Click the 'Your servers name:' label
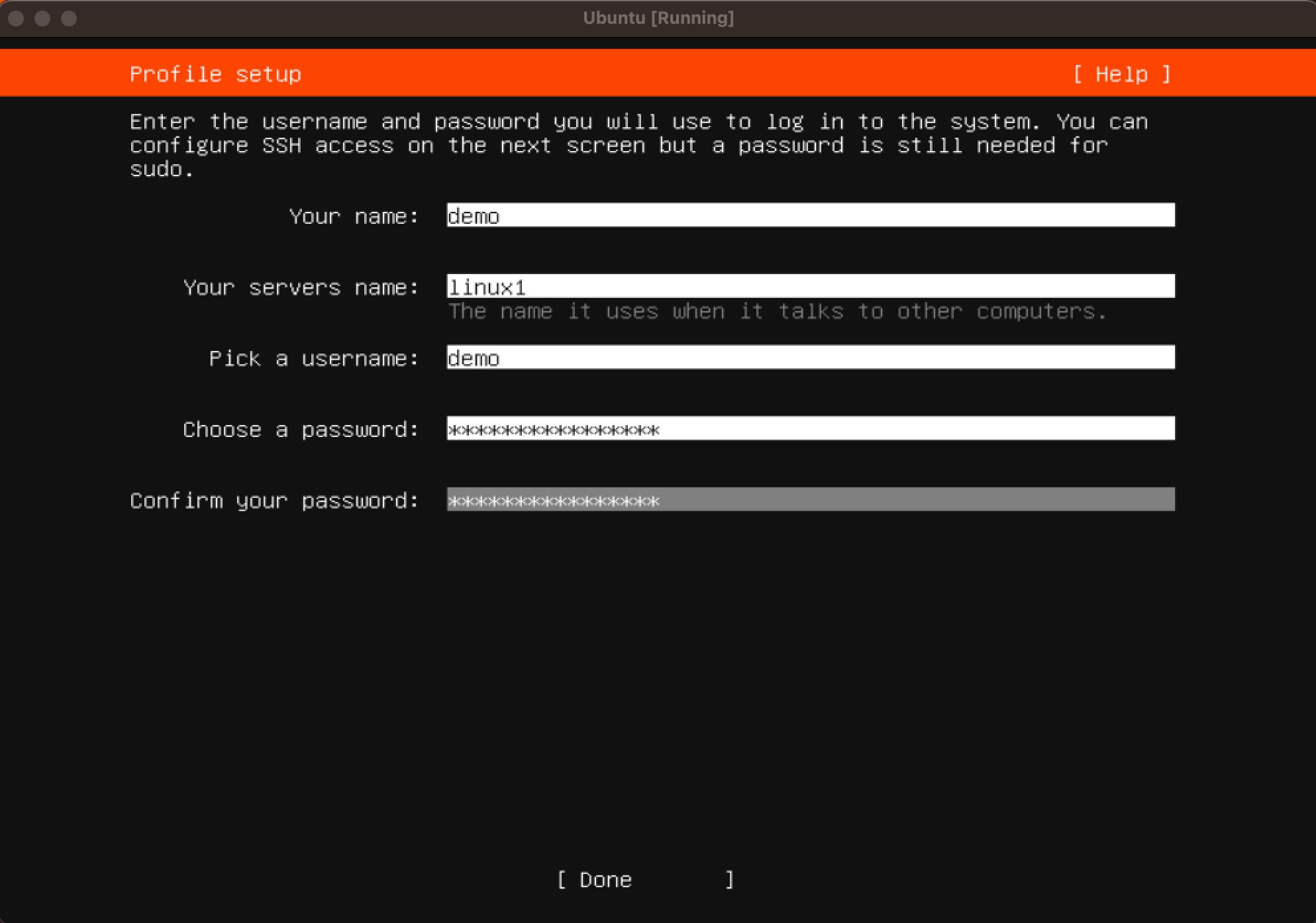Image resolution: width=1316 pixels, height=923 pixels. coord(301,287)
